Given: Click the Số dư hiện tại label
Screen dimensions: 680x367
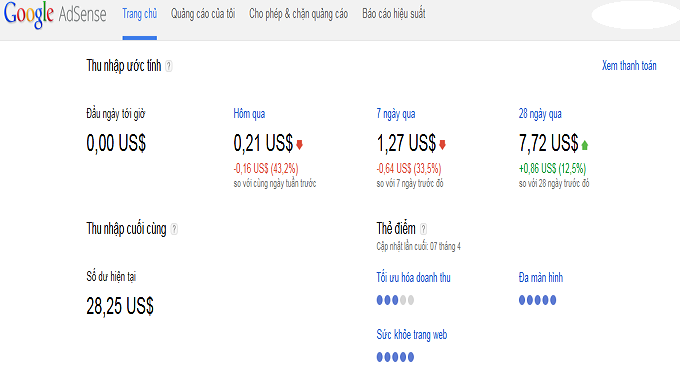Looking at the screenshot, I should point(111,277).
